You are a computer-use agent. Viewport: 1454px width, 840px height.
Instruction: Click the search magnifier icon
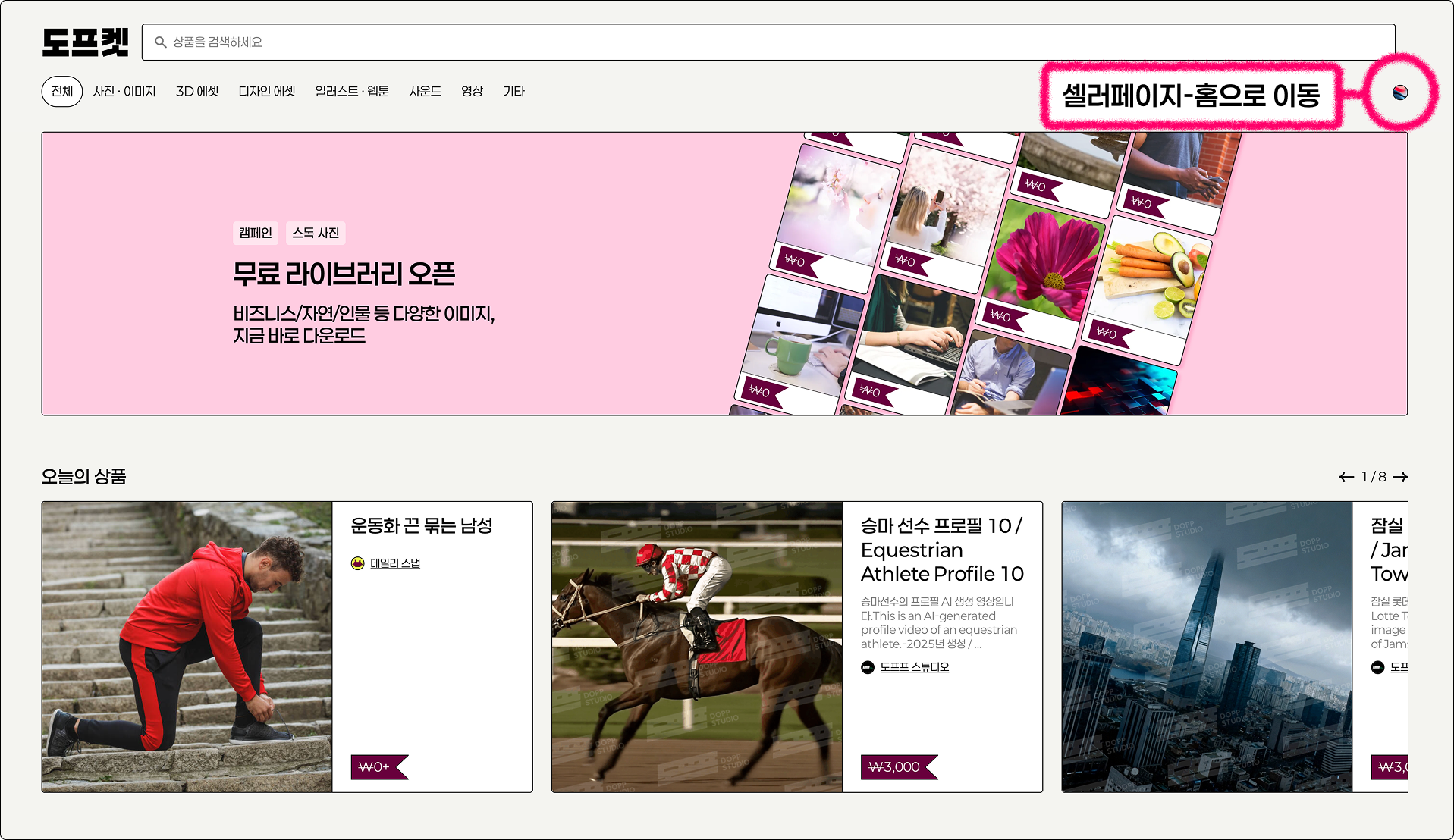pos(161,42)
